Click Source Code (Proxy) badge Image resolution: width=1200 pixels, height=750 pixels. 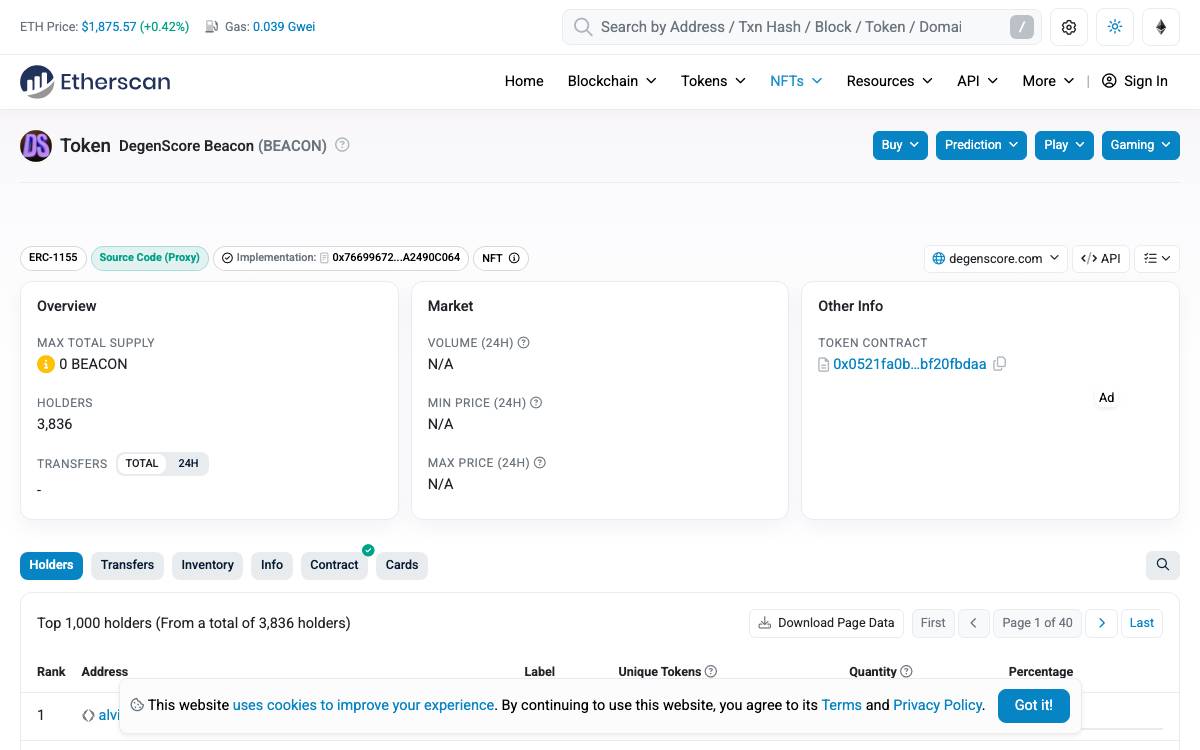[x=150, y=258]
